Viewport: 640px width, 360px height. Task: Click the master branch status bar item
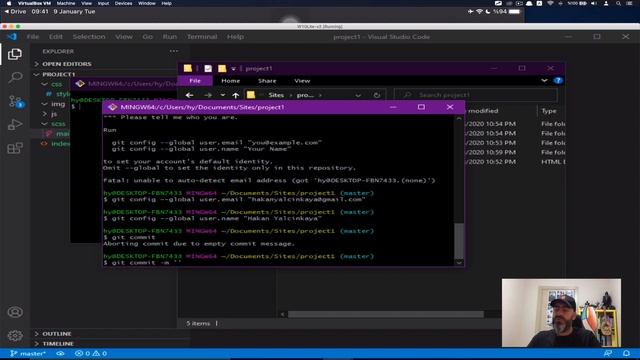(28, 353)
